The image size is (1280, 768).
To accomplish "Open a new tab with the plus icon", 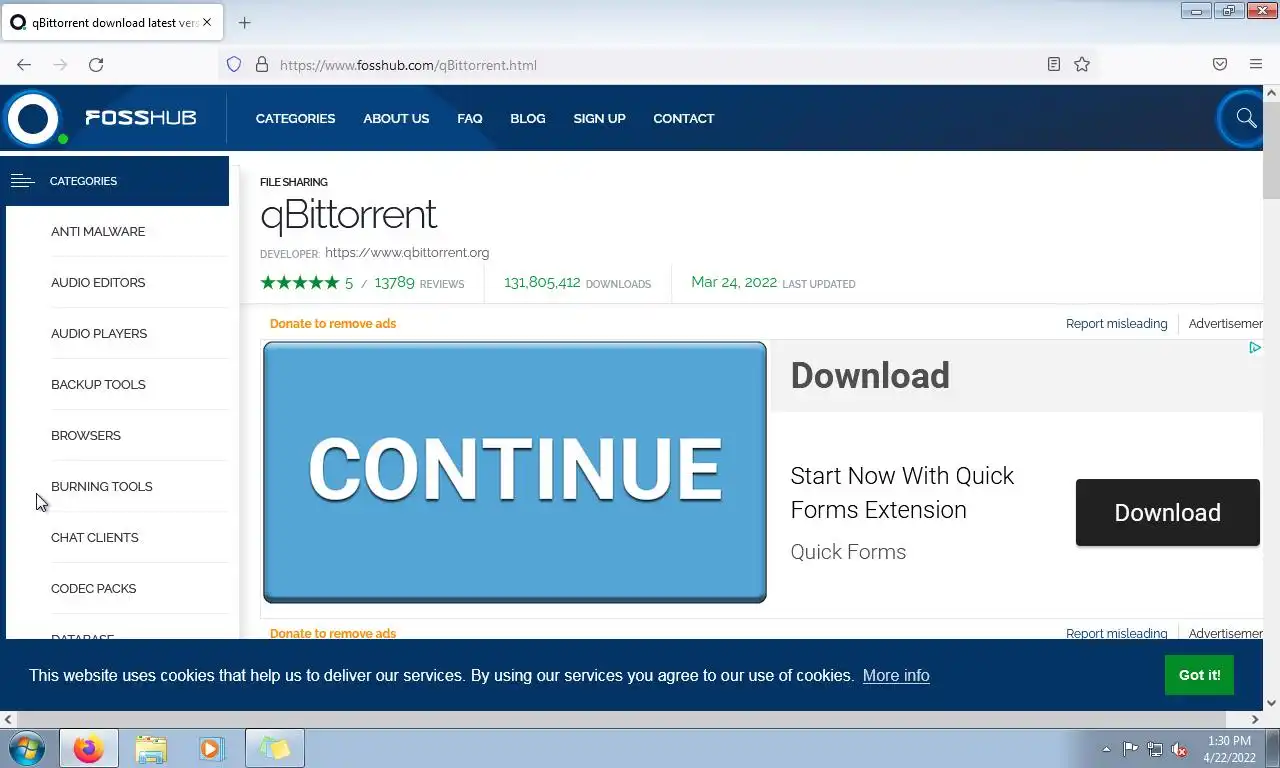I will 244,22.
